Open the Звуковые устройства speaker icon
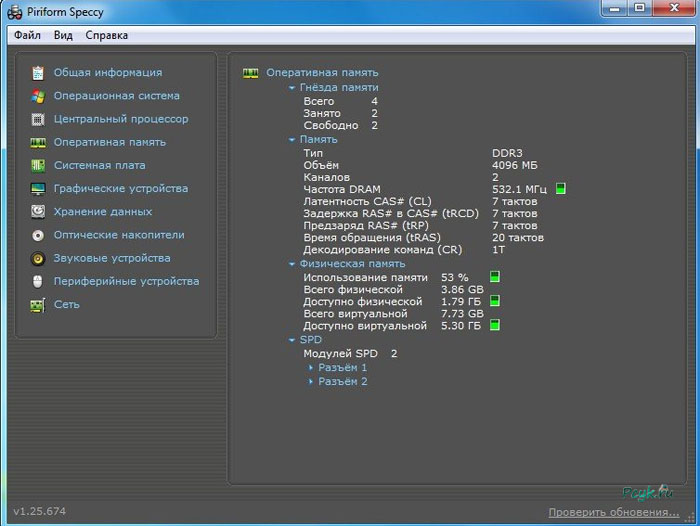The width and height of the screenshot is (700, 526). (x=38, y=258)
